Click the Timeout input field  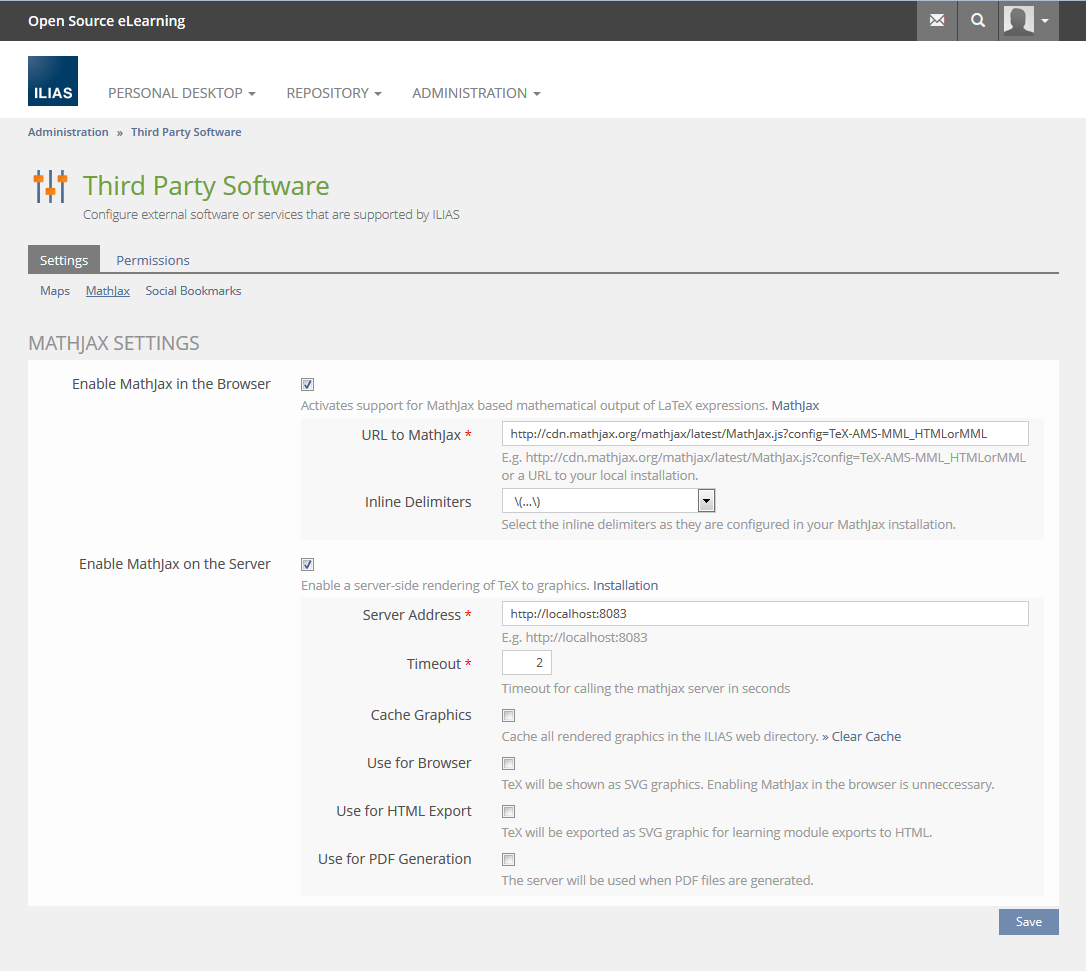pos(526,663)
